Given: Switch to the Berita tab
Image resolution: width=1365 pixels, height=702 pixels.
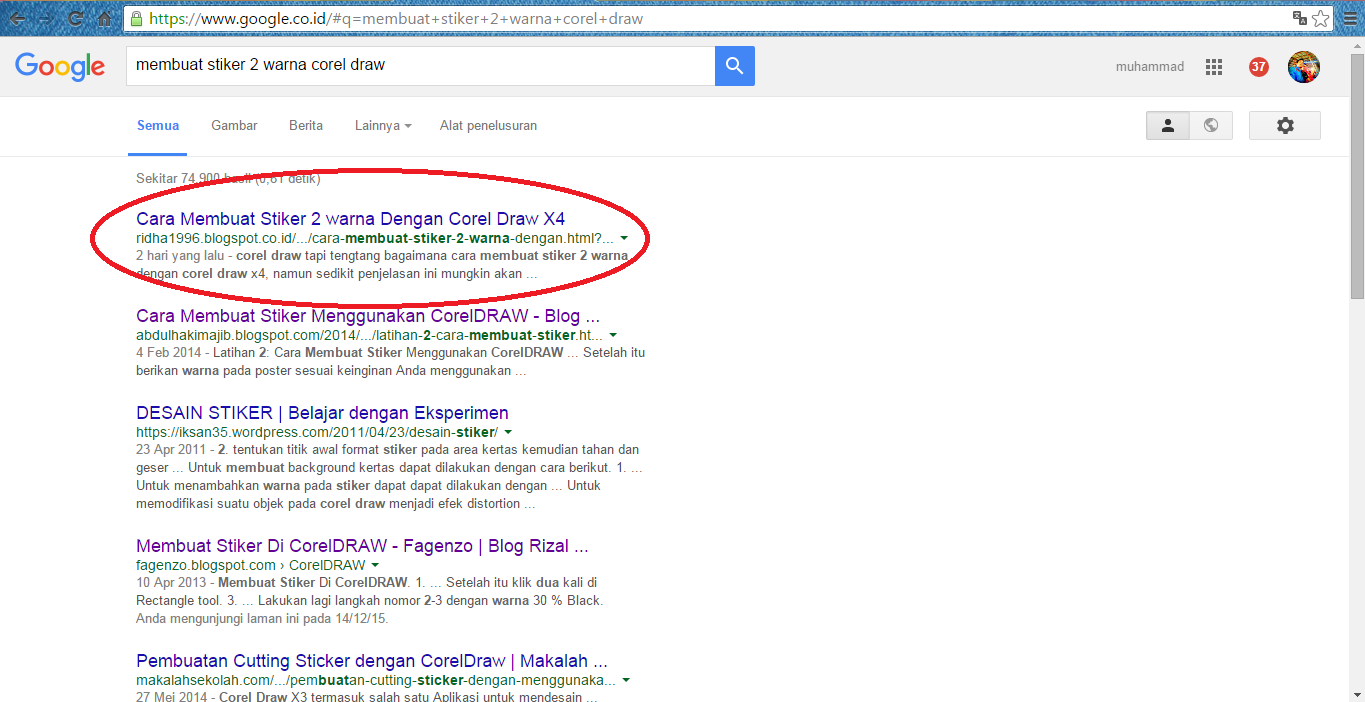Looking at the screenshot, I should coord(306,126).
